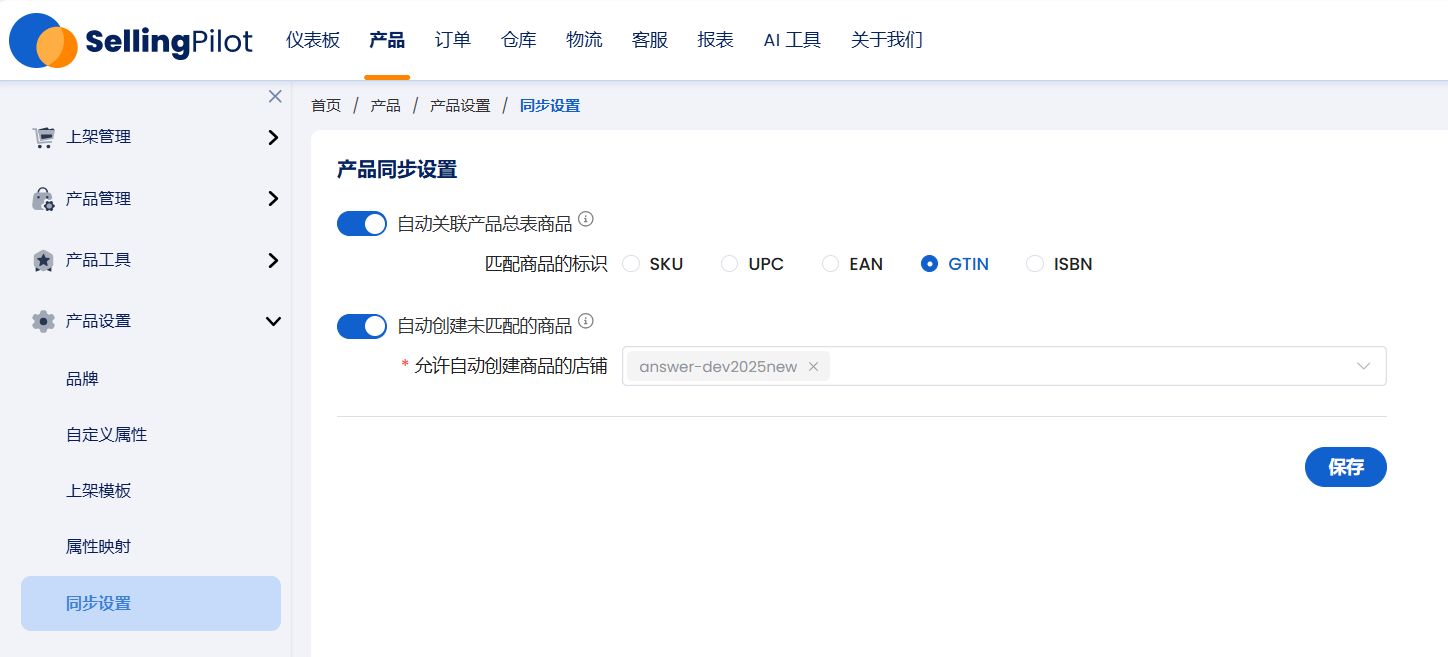1448x657 pixels.
Task: Click the 产品设置 gear icon
Action: pyautogui.click(x=43, y=321)
